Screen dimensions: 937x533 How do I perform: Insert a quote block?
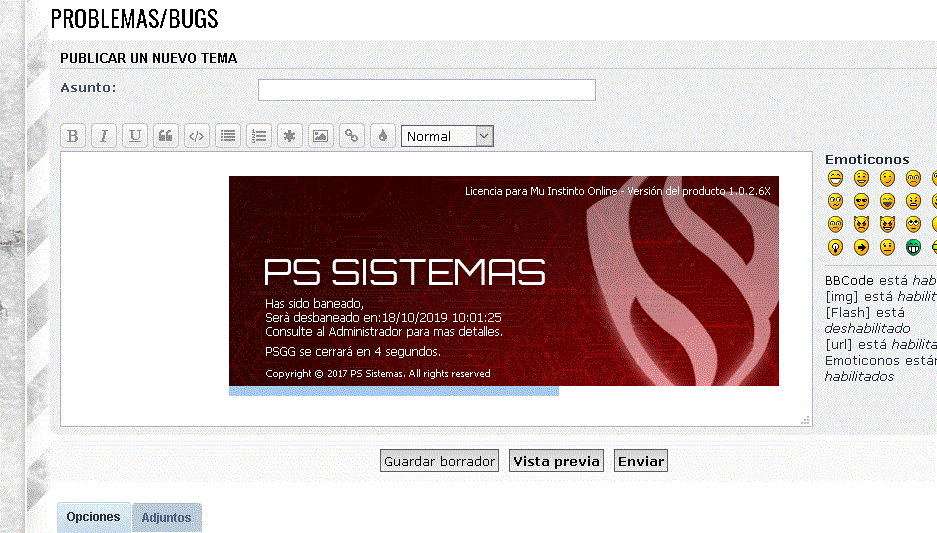point(166,137)
